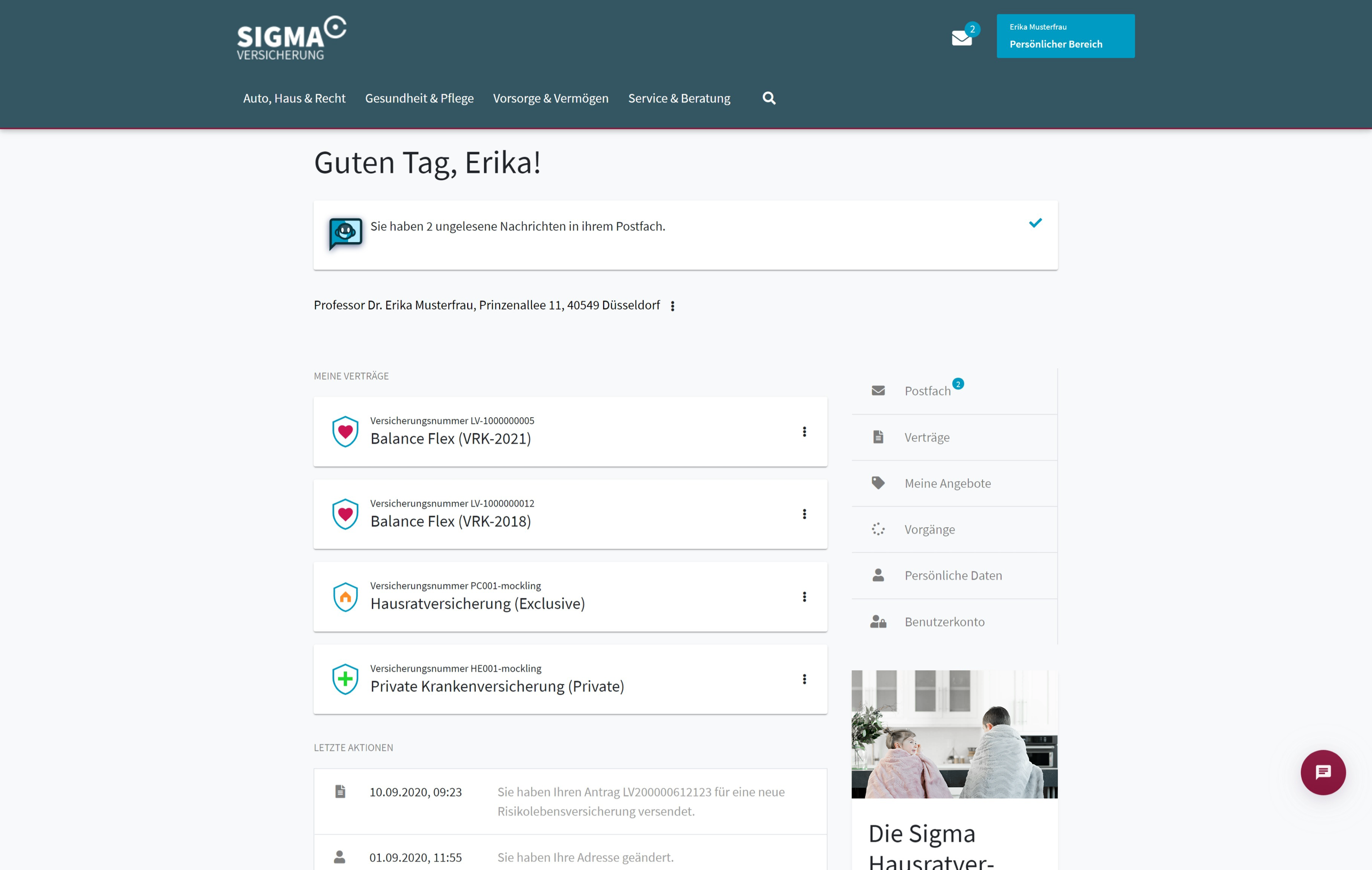Viewport: 1372px width, 870px height.
Task: Open options menu for Balance Flex (VRK-2021)
Action: click(804, 431)
